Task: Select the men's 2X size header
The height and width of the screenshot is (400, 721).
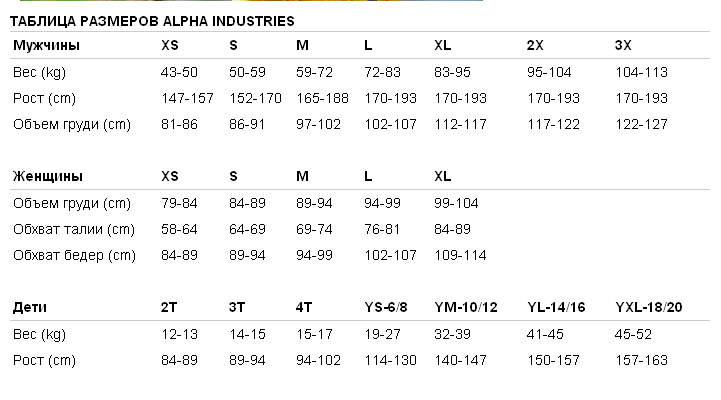Action: click(535, 45)
